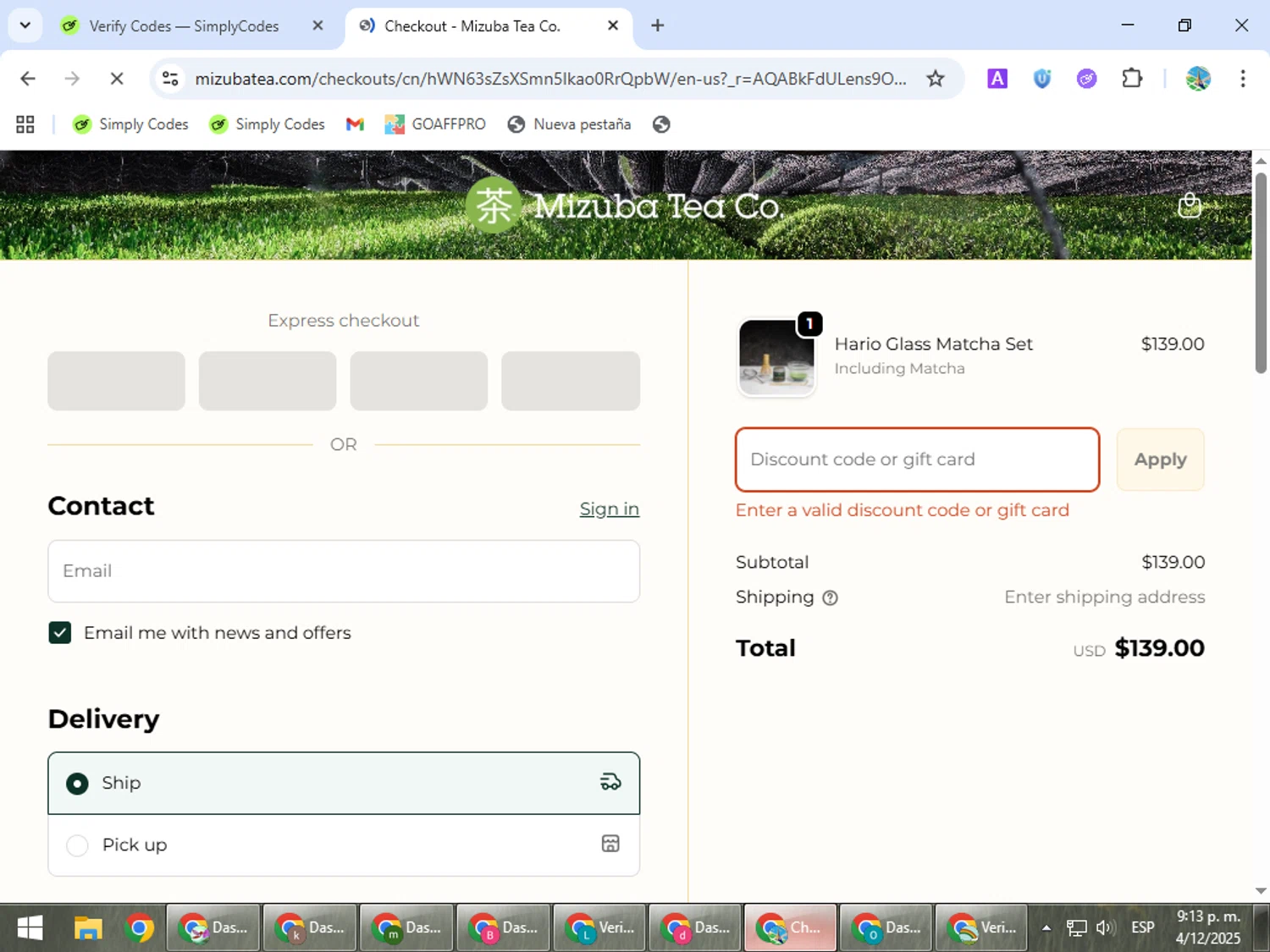Open the unlabeled globe bookmark
This screenshot has height=952, width=1270.
pyautogui.click(x=661, y=124)
